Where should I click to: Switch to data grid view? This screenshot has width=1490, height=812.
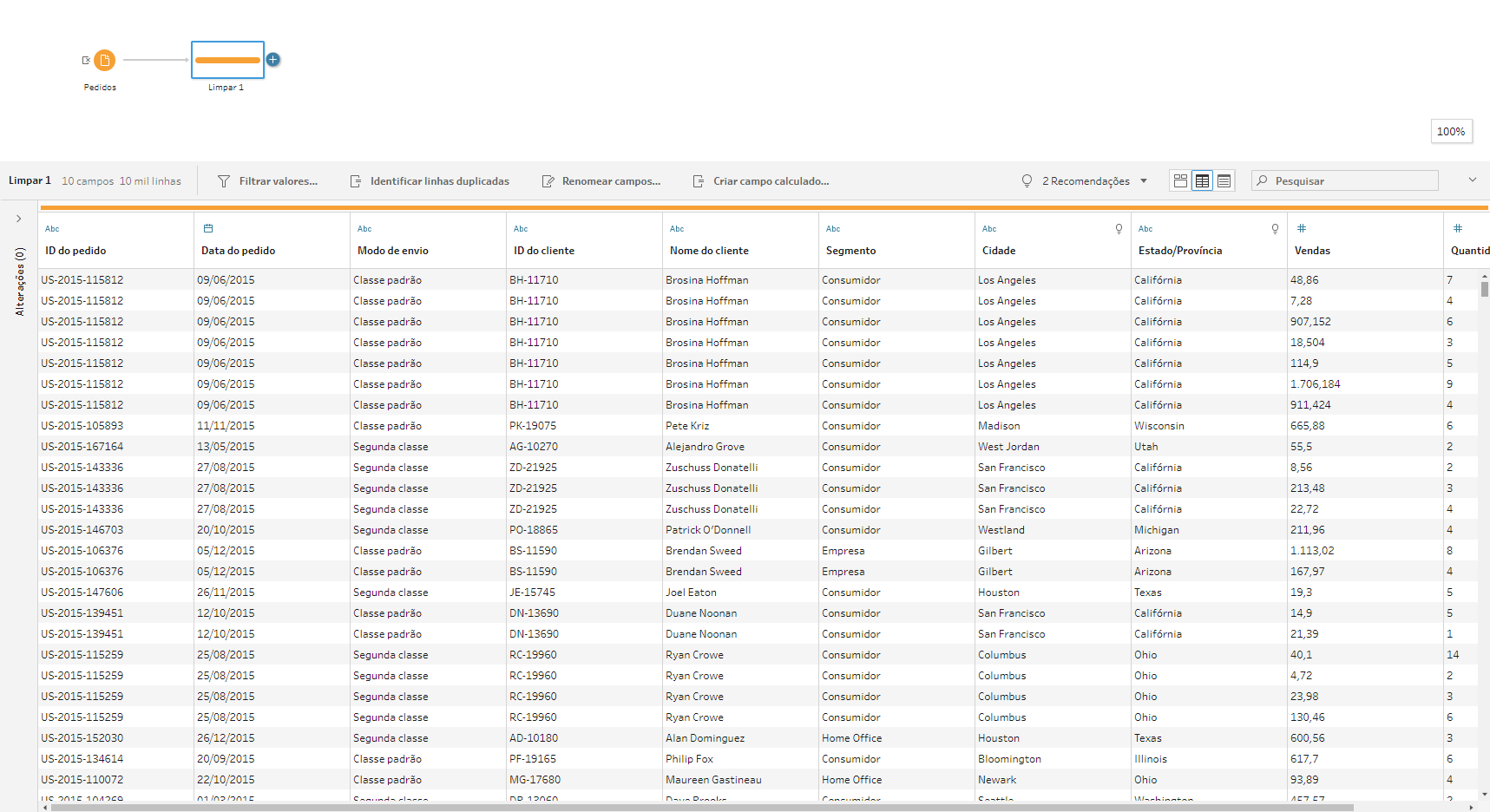tap(1202, 181)
